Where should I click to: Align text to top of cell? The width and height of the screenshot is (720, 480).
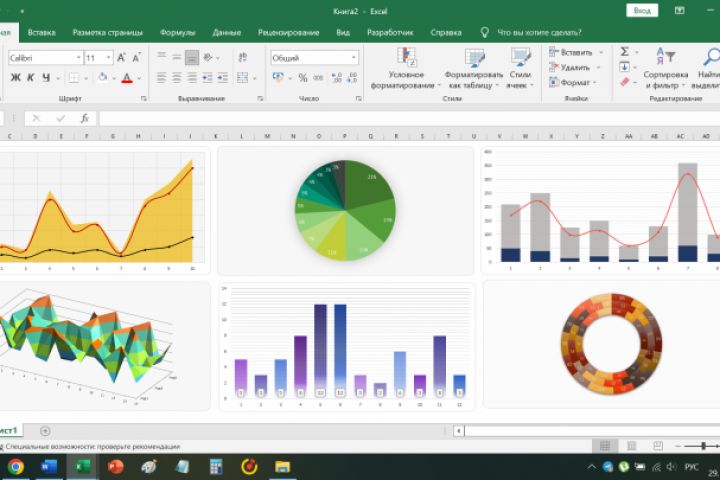[161, 56]
